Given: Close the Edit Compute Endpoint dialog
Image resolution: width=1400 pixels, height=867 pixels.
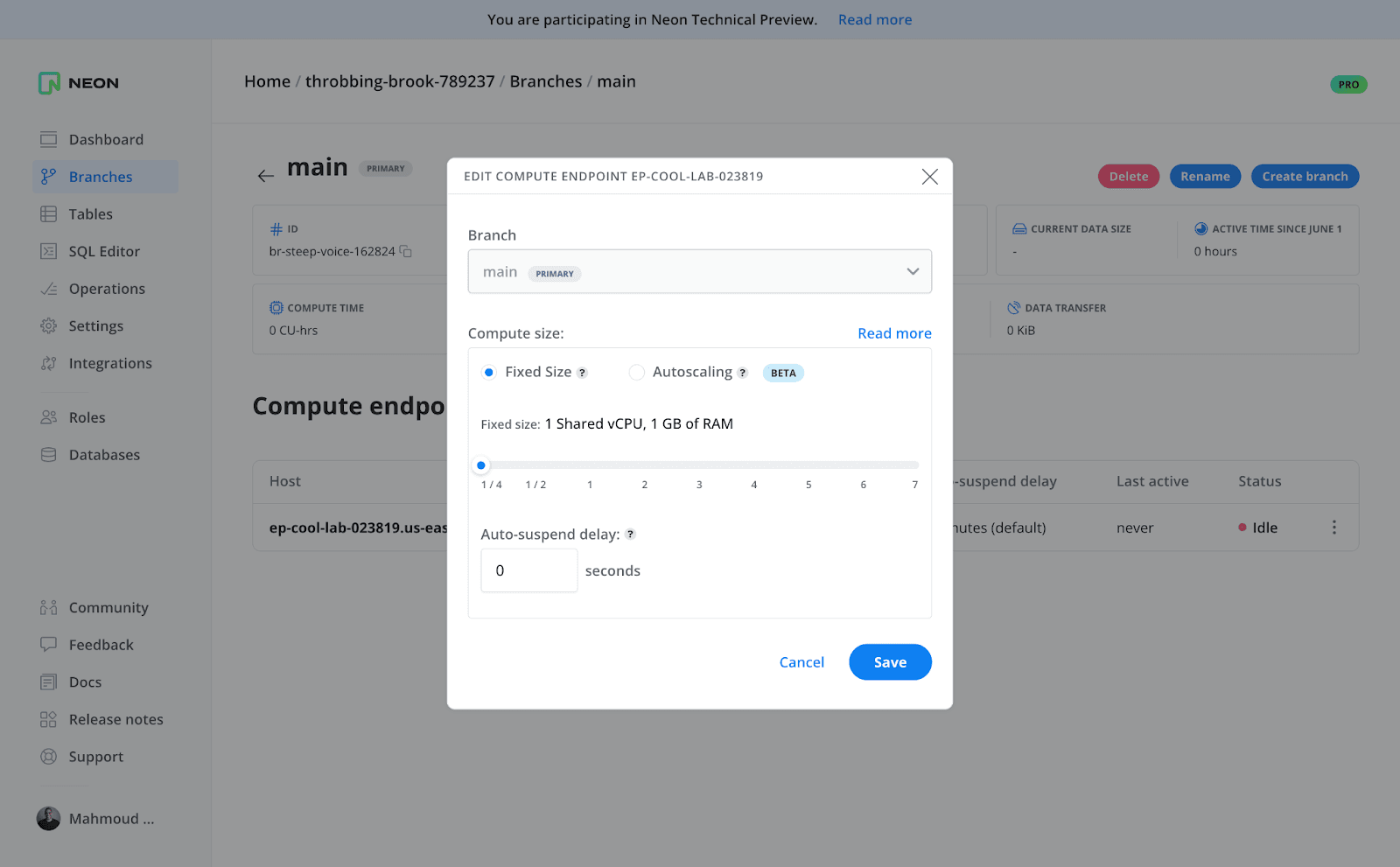Looking at the screenshot, I should 929,177.
